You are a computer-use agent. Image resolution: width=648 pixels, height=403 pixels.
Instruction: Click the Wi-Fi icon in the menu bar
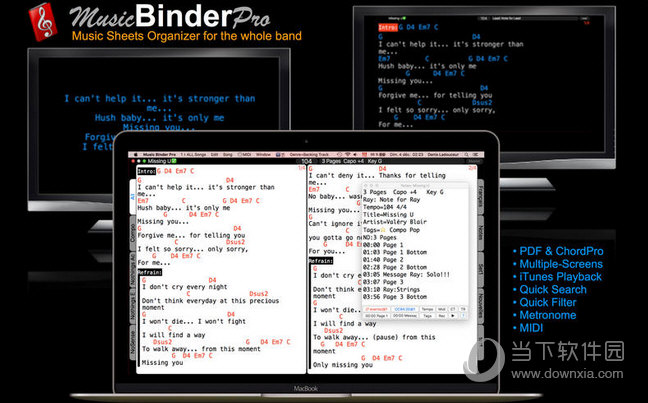click(348, 154)
